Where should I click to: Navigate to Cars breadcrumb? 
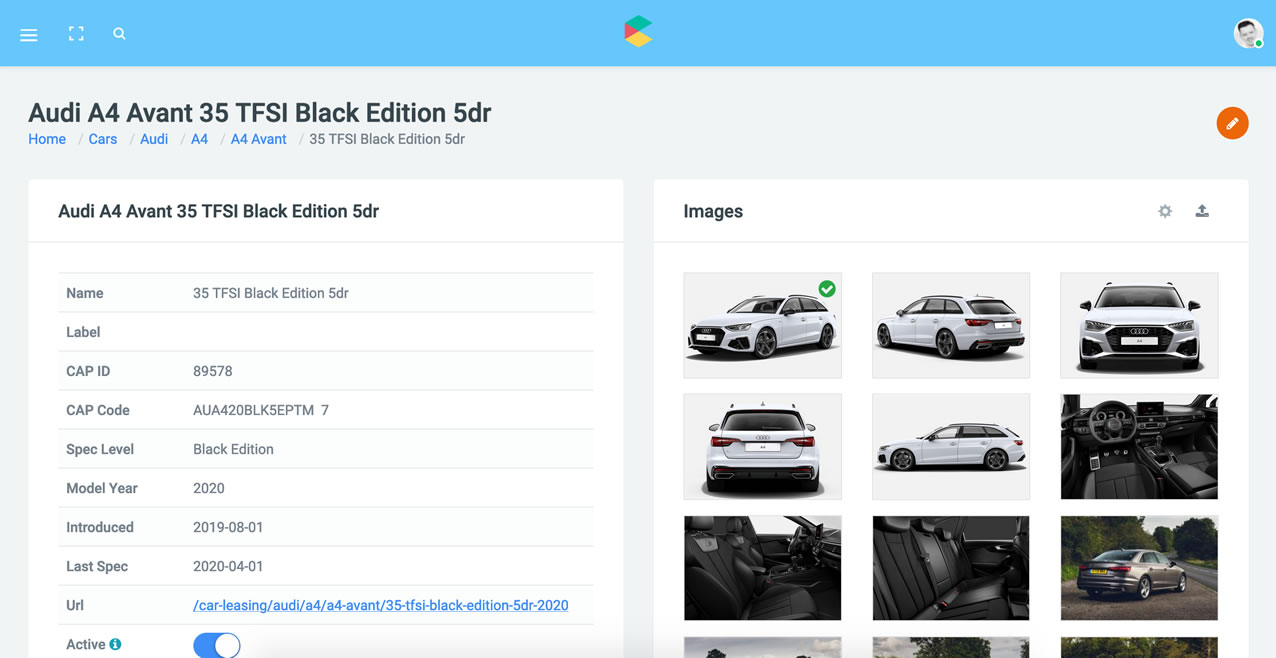[x=103, y=139]
